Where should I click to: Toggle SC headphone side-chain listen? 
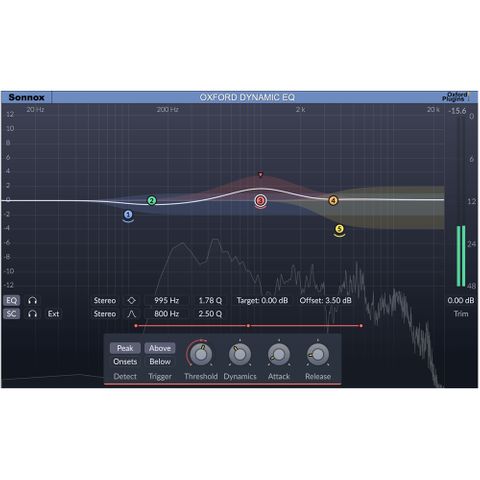coord(32,314)
